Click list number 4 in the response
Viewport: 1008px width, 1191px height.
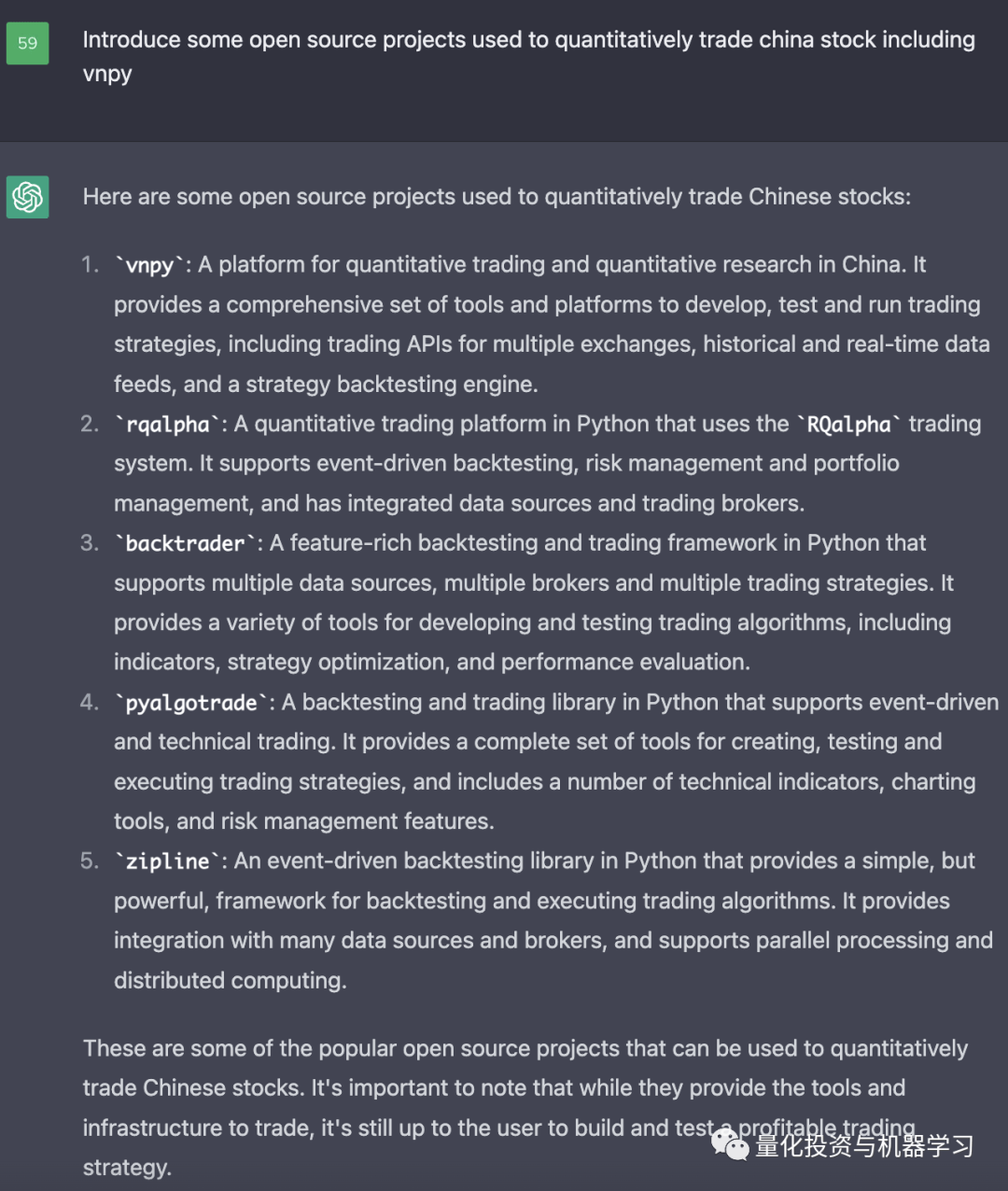(x=90, y=703)
